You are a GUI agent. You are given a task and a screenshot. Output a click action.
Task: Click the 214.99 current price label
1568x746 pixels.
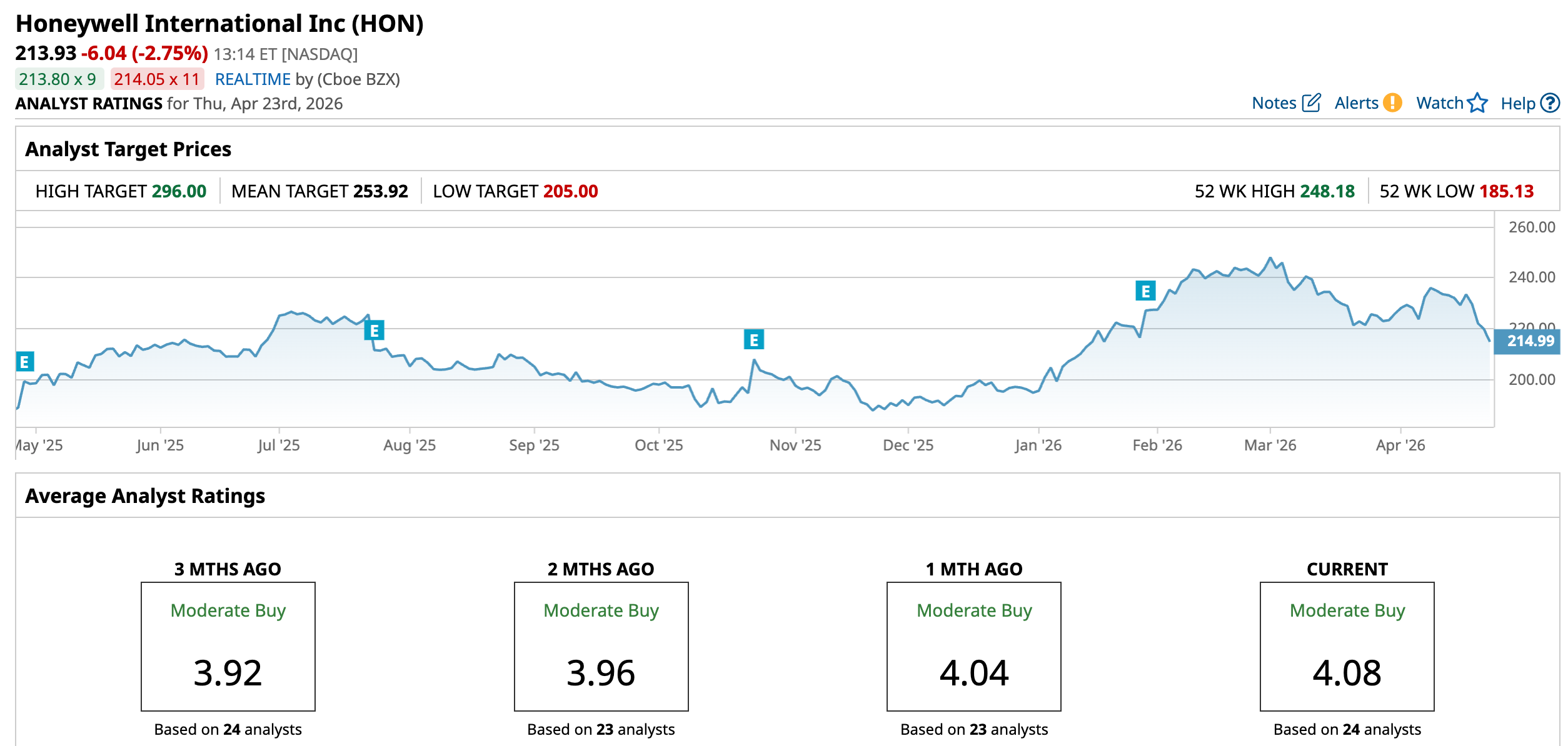tap(1529, 341)
